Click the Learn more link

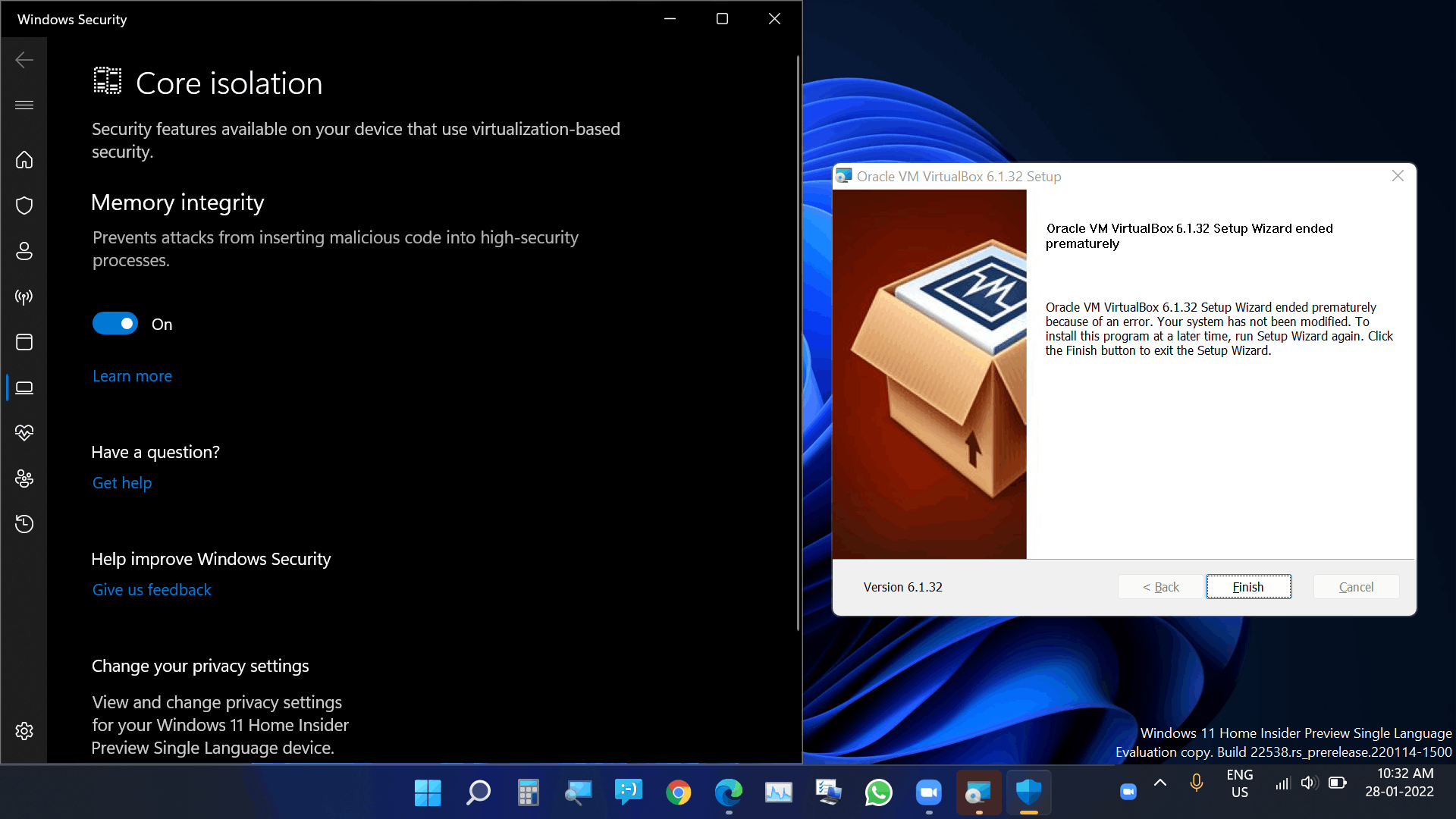pos(132,376)
